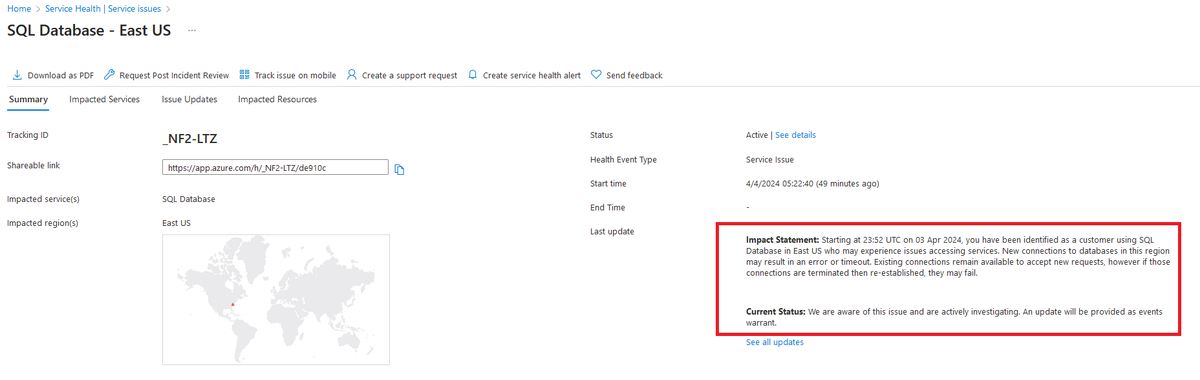Image resolution: width=1200 pixels, height=380 pixels.
Task: Click the Request Post Incident Review wrench icon
Action: pos(110,75)
